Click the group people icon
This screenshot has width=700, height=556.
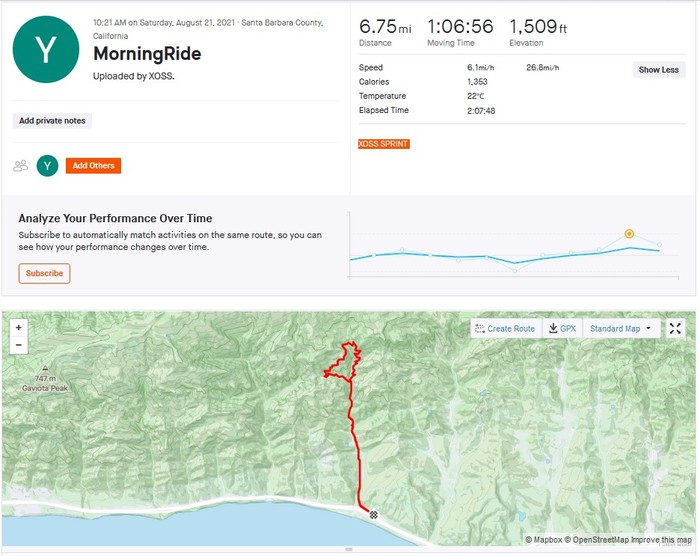(x=20, y=166)
